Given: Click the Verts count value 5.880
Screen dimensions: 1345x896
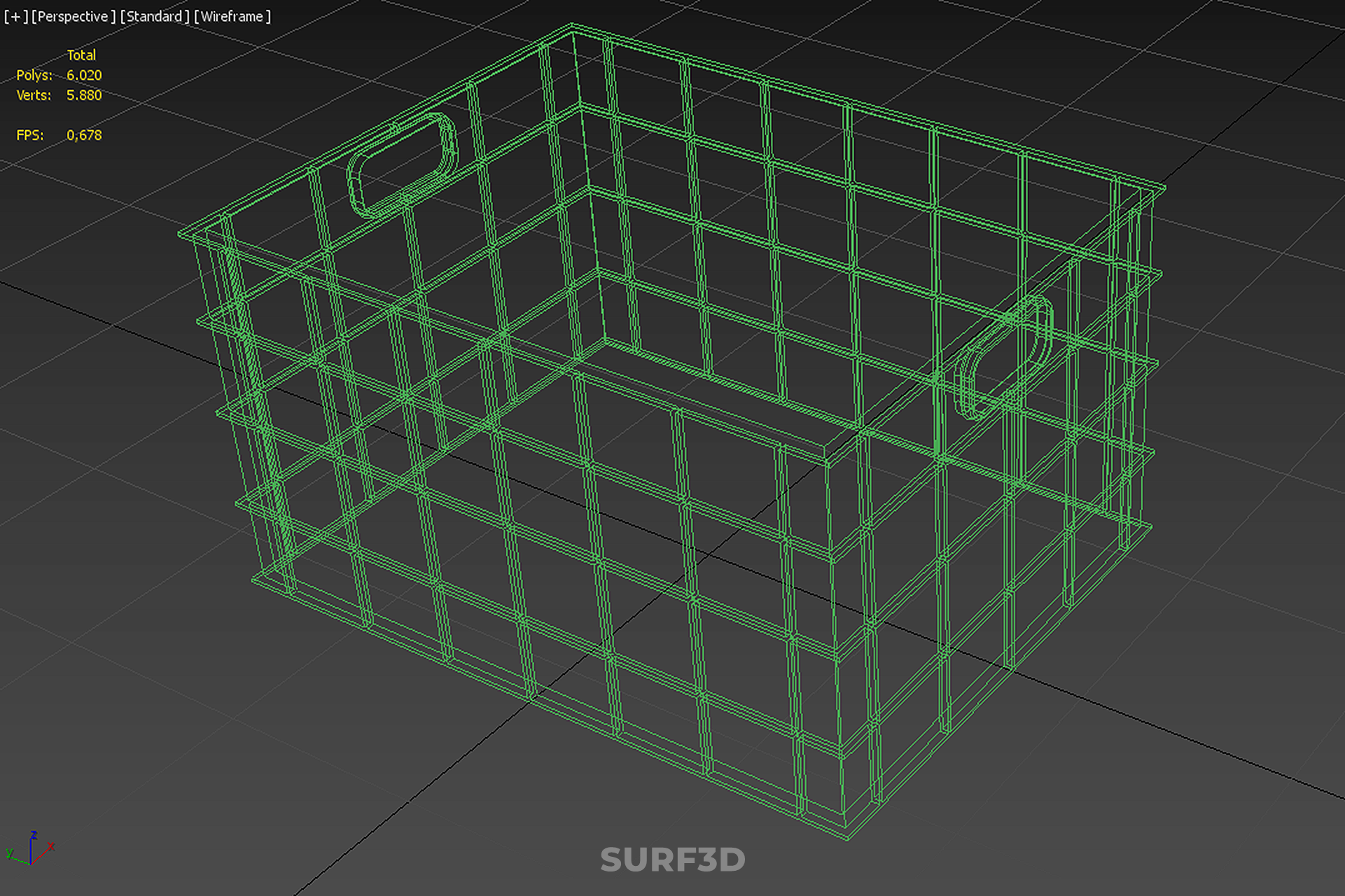Looking at the screenshot, I should 84,95.
